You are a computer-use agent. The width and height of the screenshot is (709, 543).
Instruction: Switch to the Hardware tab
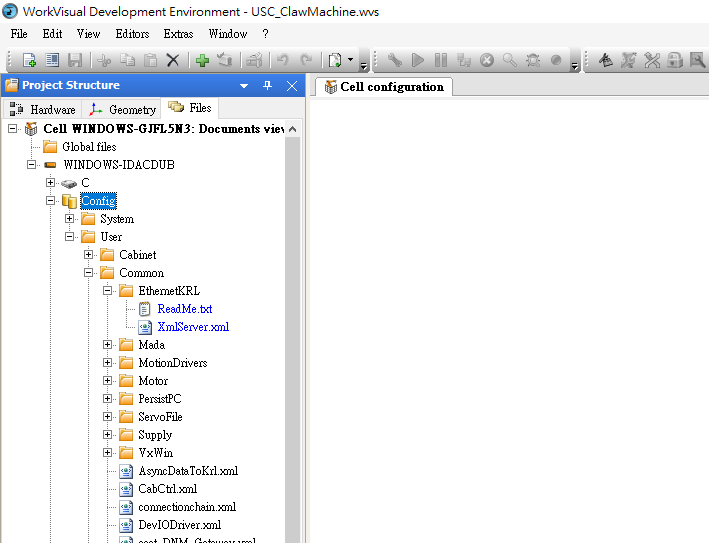[43, 109]
